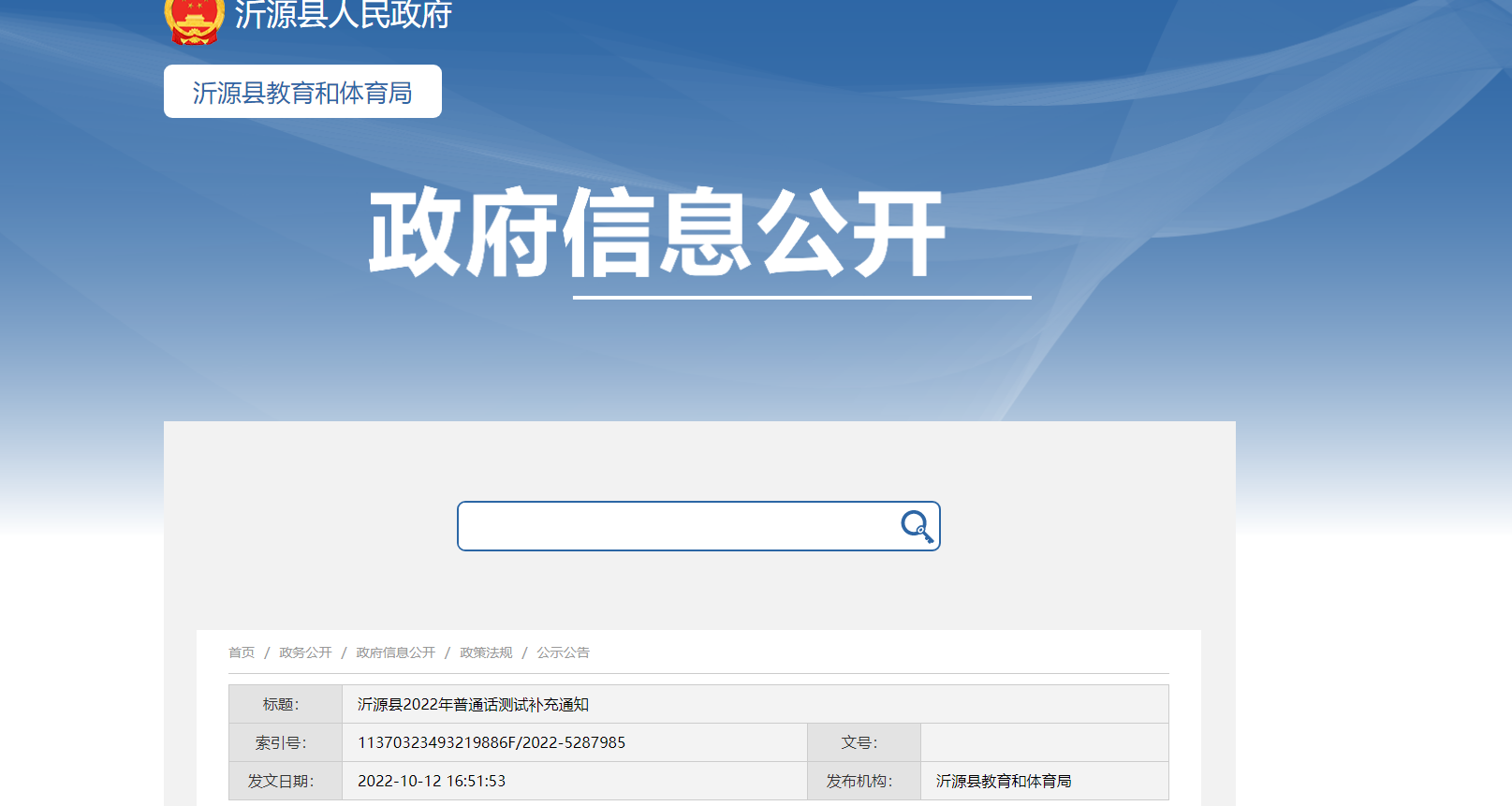Image resolution: width=1512 pixels, height=806 pixels.
Task: Open the 沂源县教育和体育局 button
Action: coord(302,92)
